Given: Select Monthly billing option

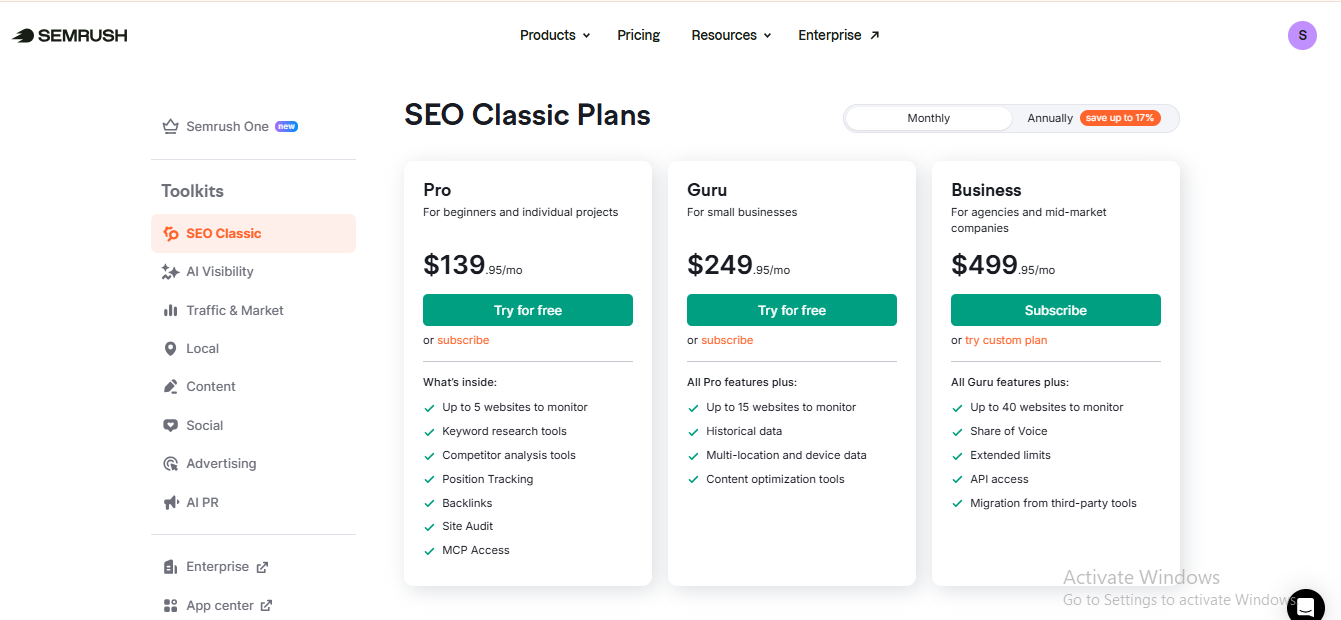Looking at the screenshot, I should coord(928,117).
